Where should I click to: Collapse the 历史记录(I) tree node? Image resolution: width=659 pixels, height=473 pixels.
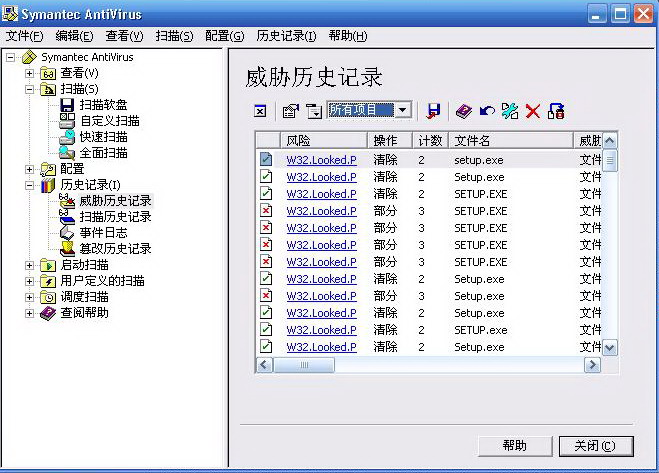tap(29, 185)
